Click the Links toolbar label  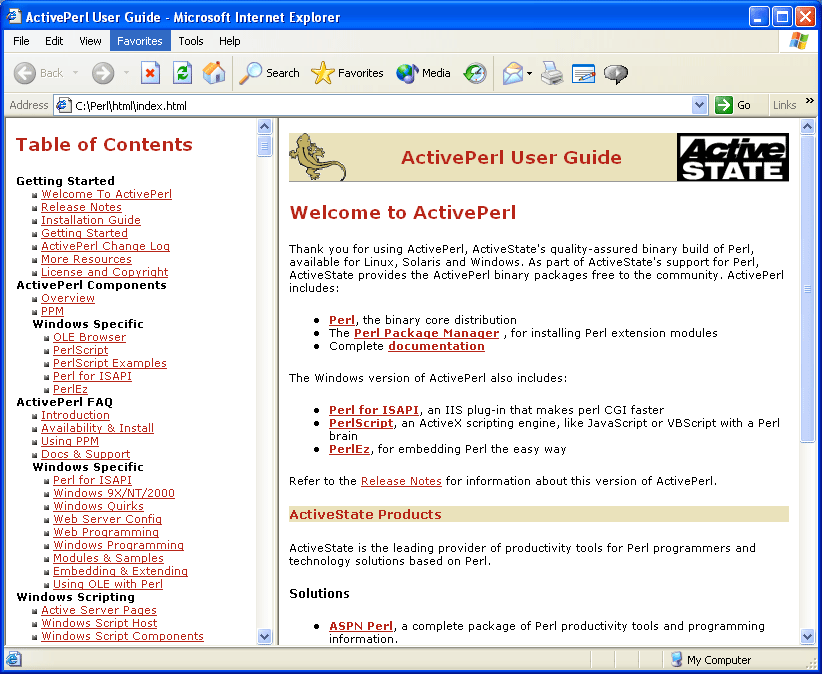click(x=784, y=105)
